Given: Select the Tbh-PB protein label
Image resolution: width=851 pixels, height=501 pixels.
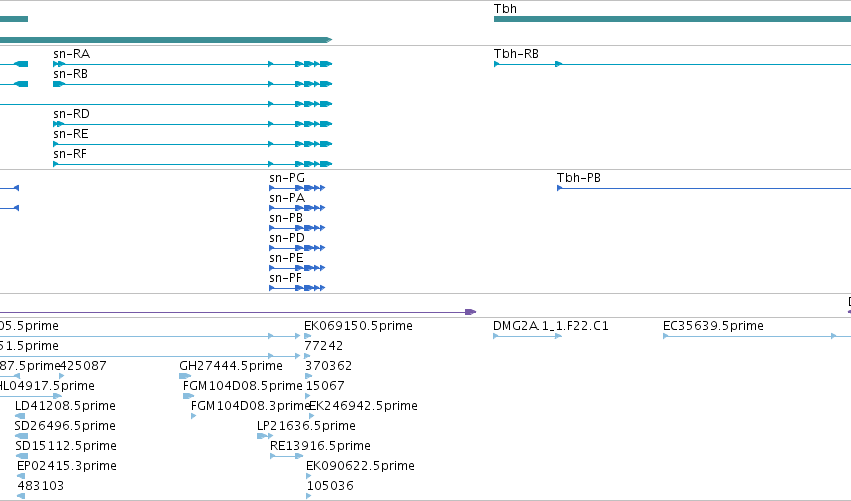Looking at the screenshot, I should point(579,178).
